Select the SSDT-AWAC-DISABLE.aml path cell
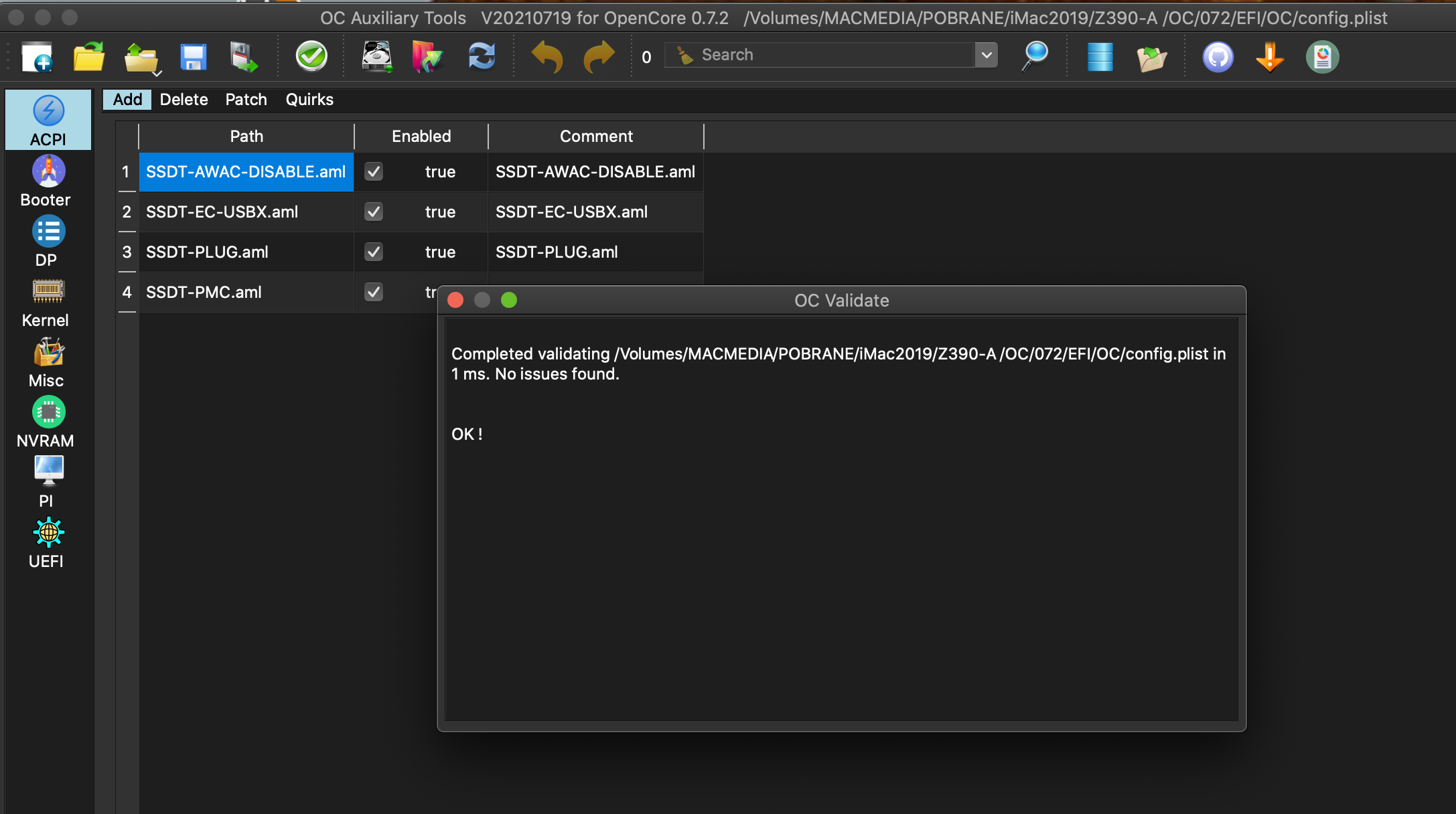Image resolution: width=1456 pixels, height=814 pixels. point(246,172)
